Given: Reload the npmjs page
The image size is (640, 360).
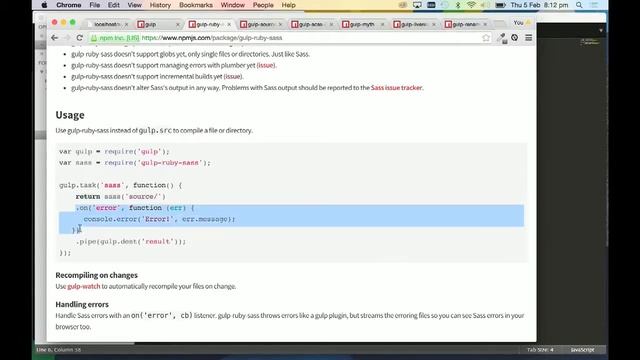Looking at the screenshot, I should 80,38.
